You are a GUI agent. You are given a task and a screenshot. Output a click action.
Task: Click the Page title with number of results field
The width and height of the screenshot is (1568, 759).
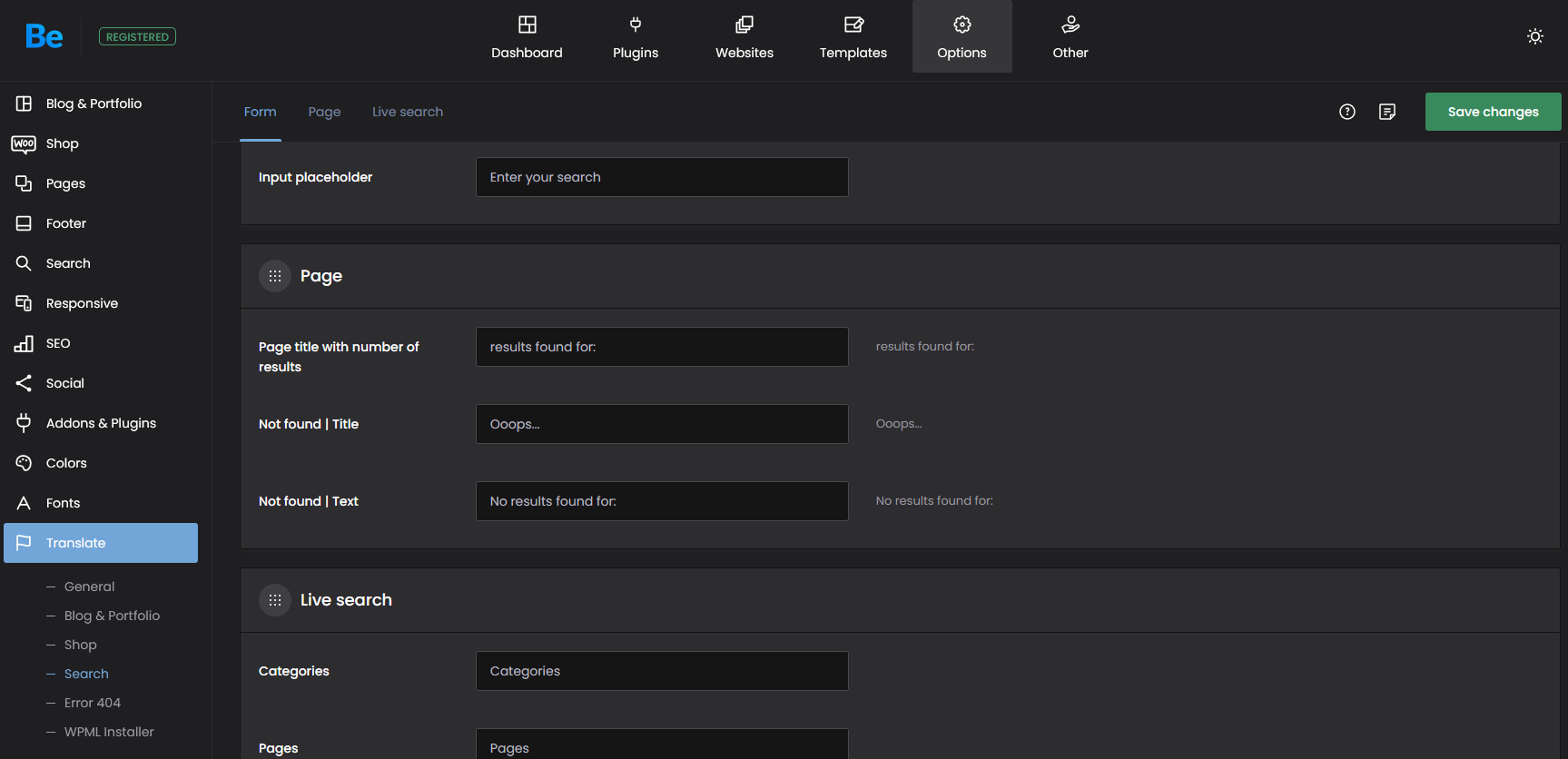coord(662,347)
